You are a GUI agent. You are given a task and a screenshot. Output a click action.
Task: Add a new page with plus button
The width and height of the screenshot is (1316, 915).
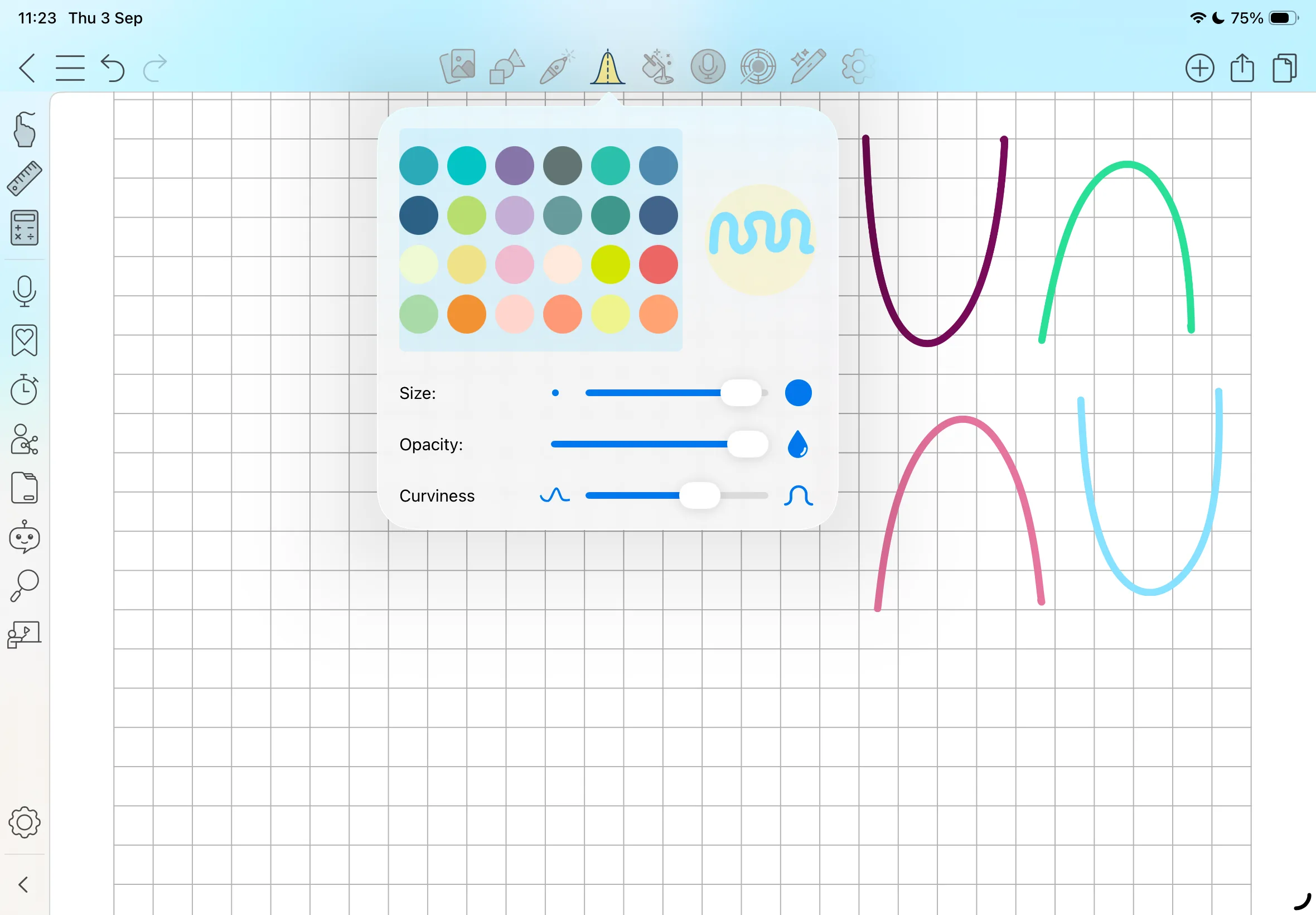[x=1199, y=68]
